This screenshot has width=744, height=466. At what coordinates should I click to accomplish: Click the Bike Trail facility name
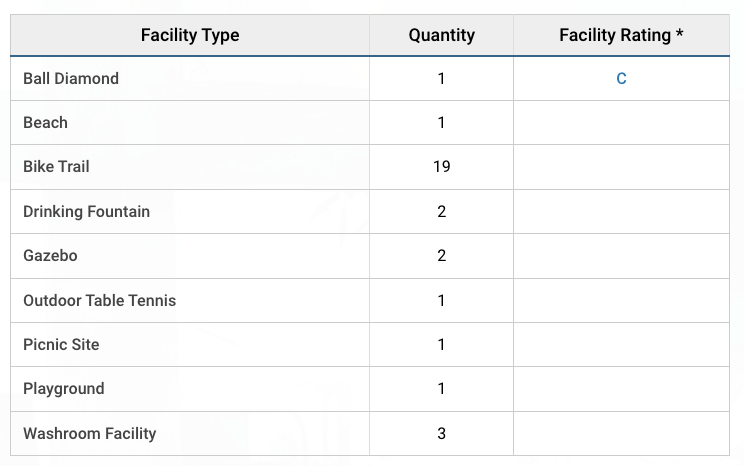click(56, 166)
